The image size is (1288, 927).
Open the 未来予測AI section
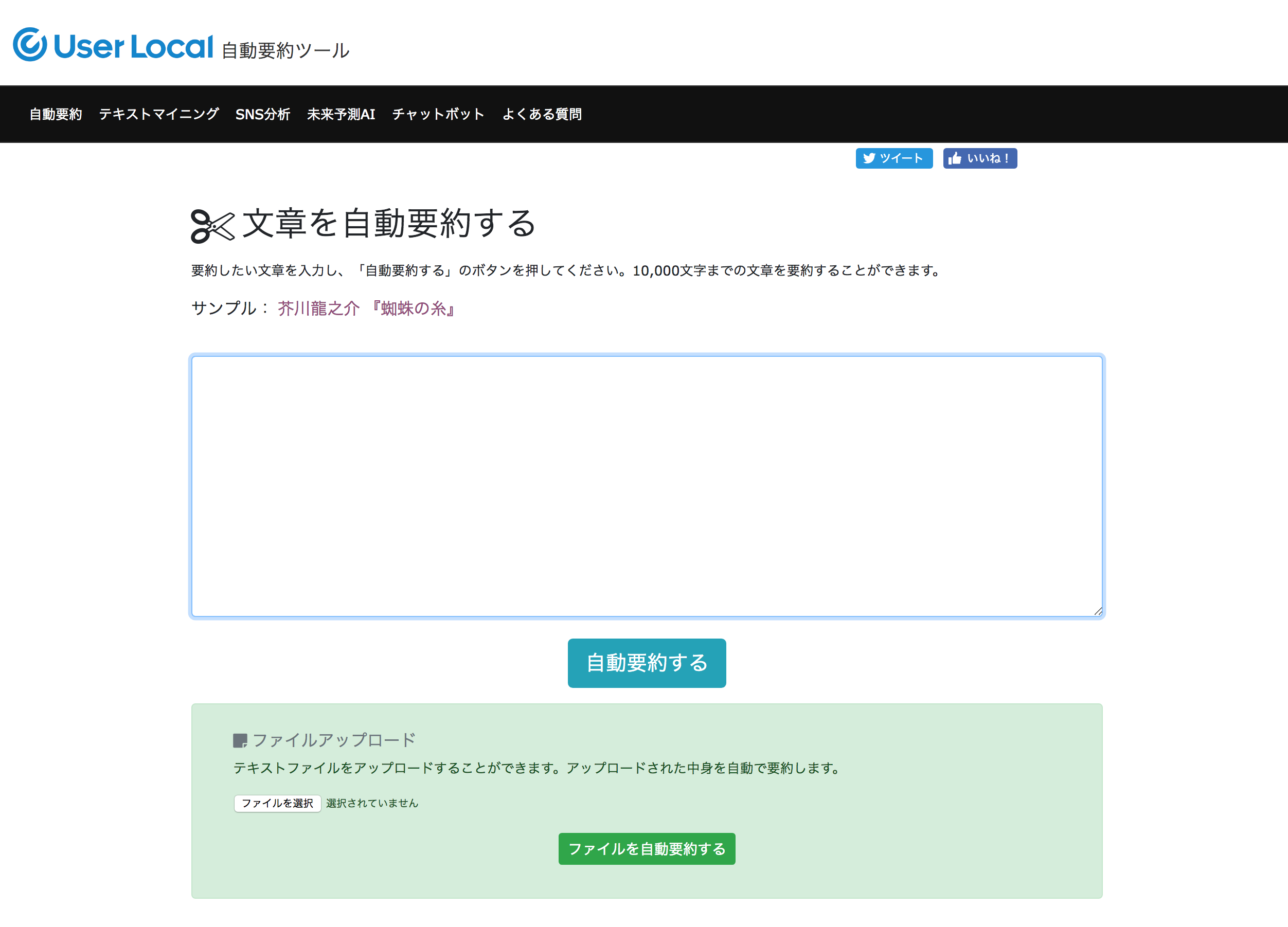(x=341, y=114)
